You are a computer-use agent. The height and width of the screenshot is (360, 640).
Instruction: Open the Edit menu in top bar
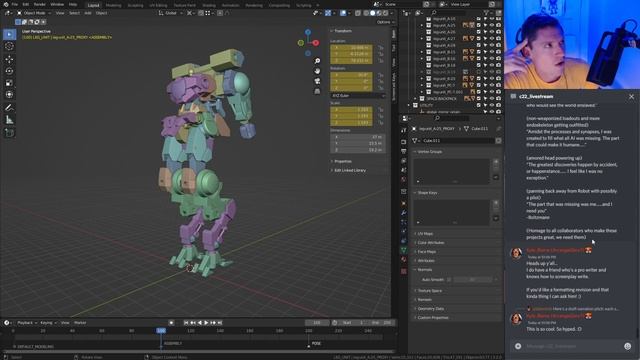pos(26,4)
